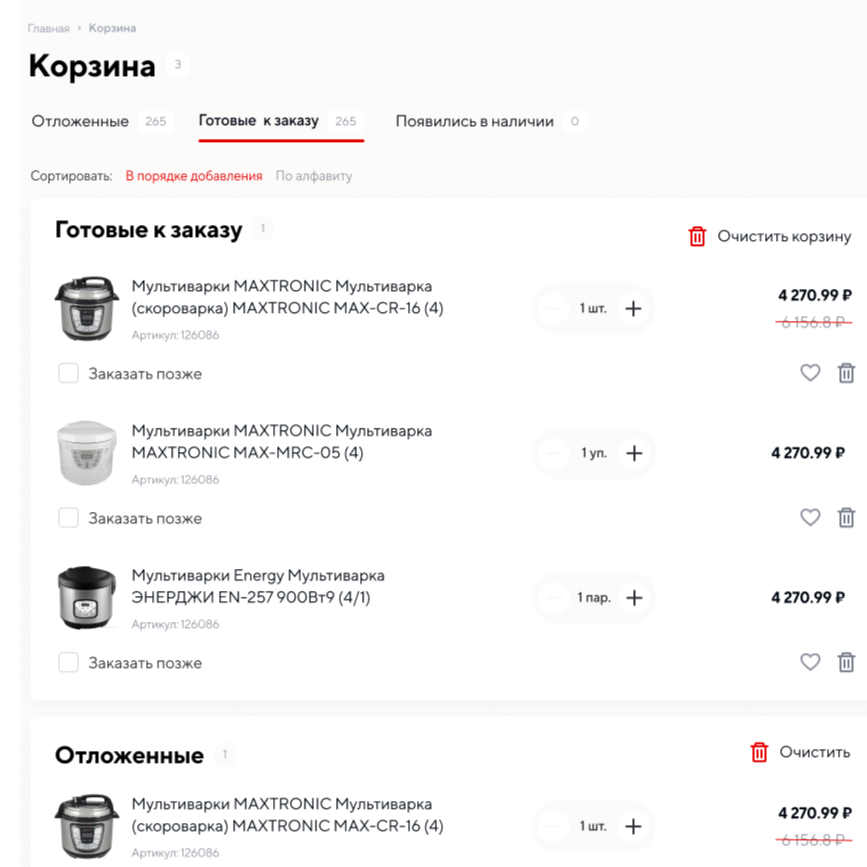
Task: Add MAX-CR-16 multicooker to favorites heart
Action: pos(810,373)
